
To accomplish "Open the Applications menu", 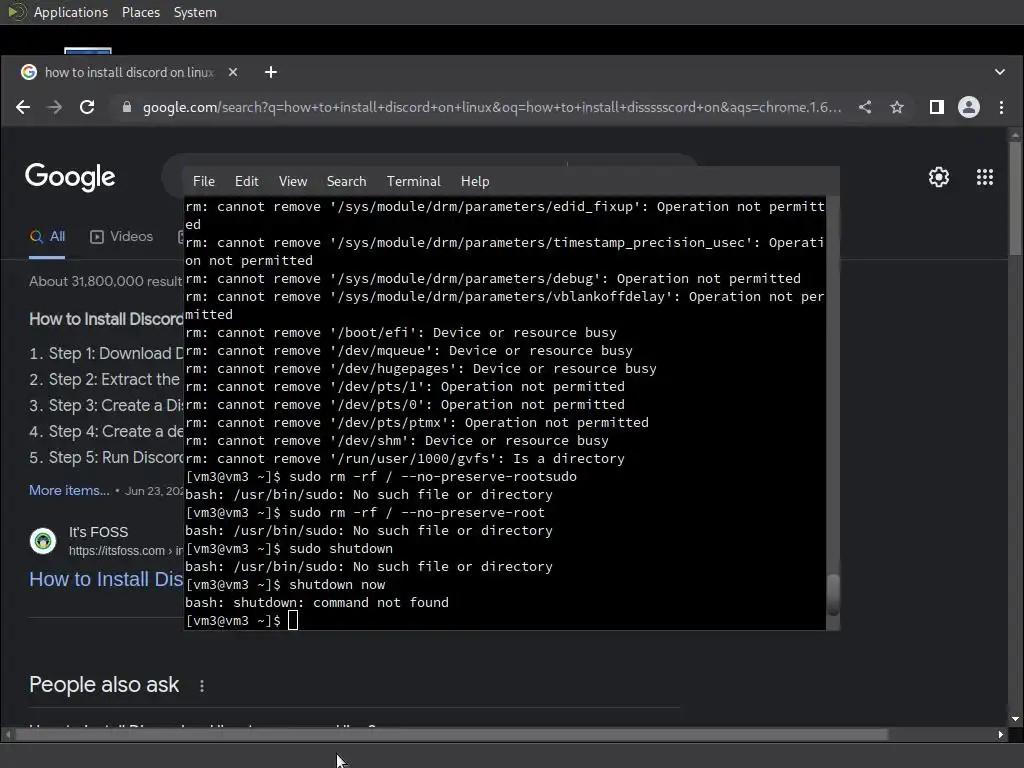I will coord(71,12).
